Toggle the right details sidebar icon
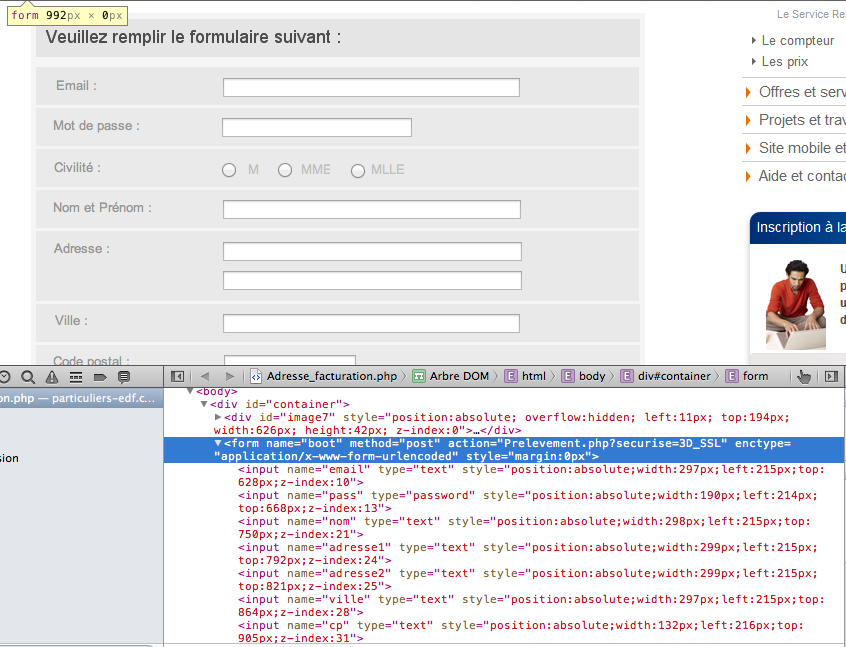Viewport: 846px width, 647px height. coord(831,376)
